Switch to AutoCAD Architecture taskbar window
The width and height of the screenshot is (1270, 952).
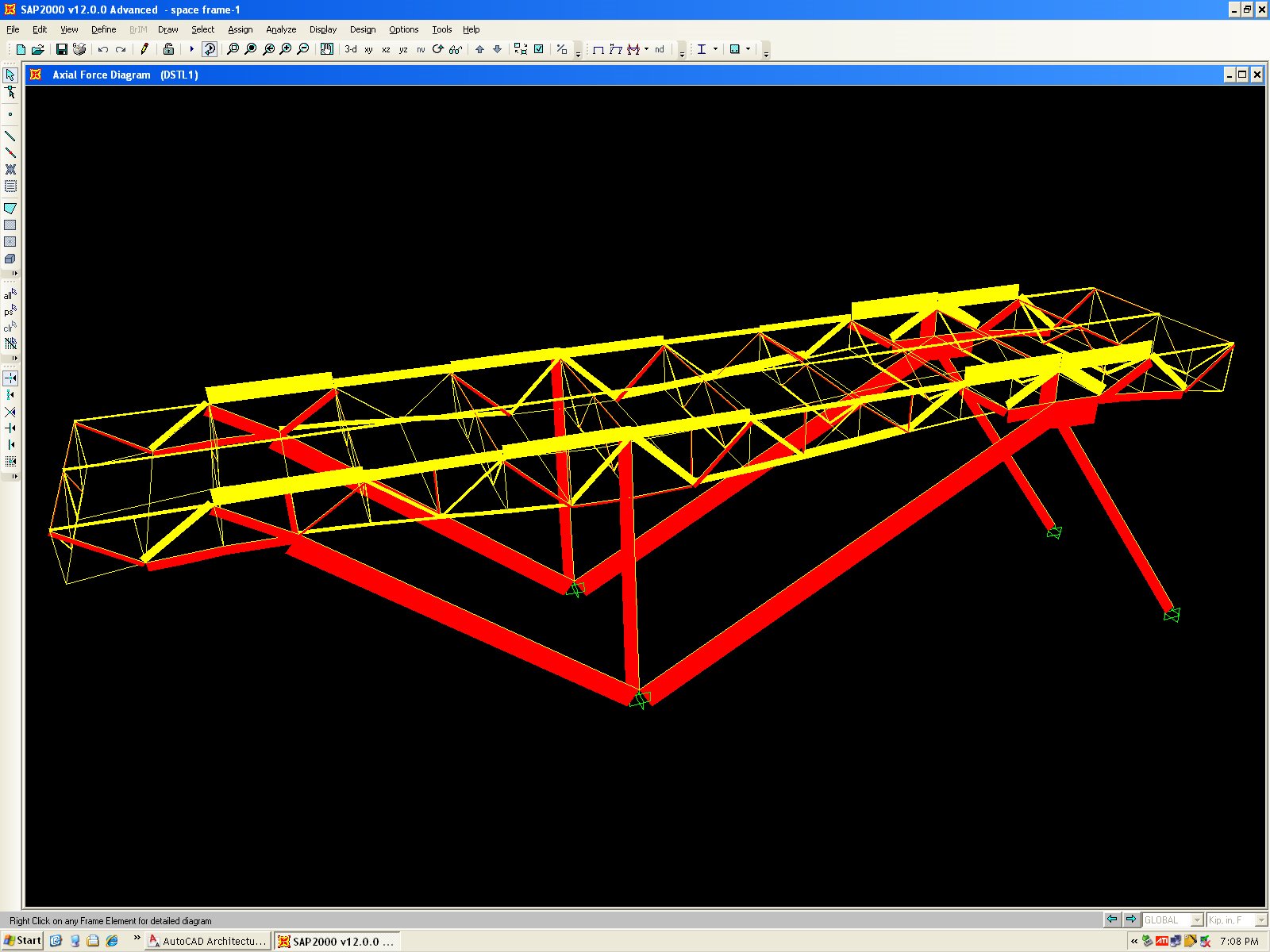click(209, 941)
